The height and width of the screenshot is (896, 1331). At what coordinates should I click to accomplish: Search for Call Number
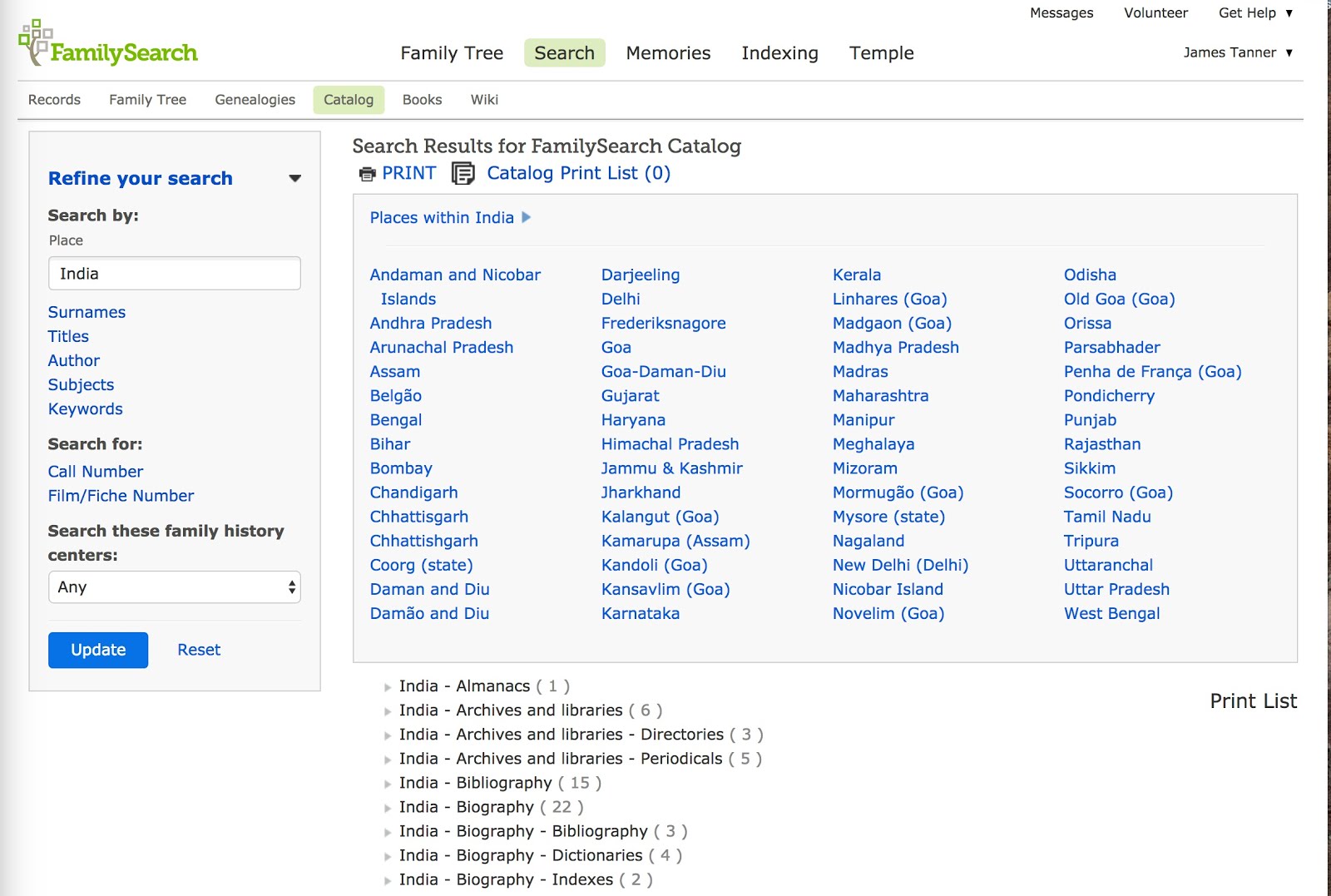(x=96, y=472)
